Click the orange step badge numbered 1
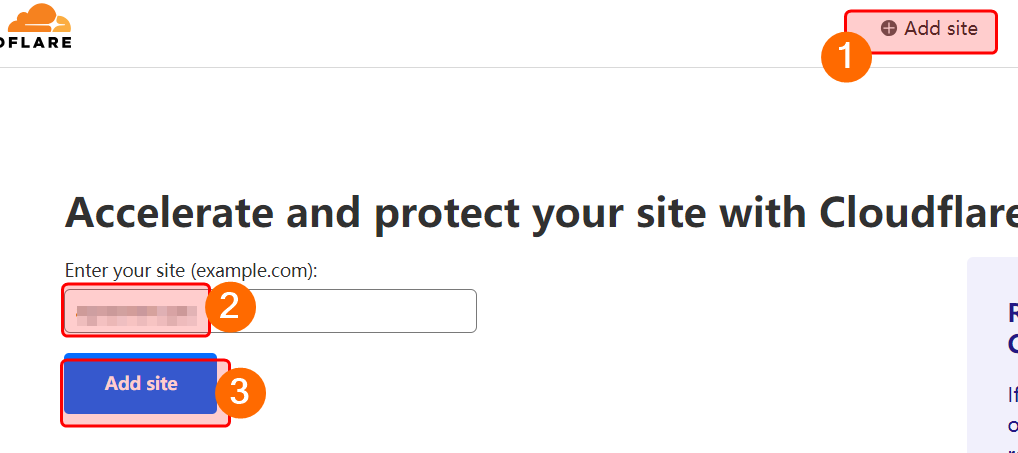1018x453 pixels. [x=846, y=57]
